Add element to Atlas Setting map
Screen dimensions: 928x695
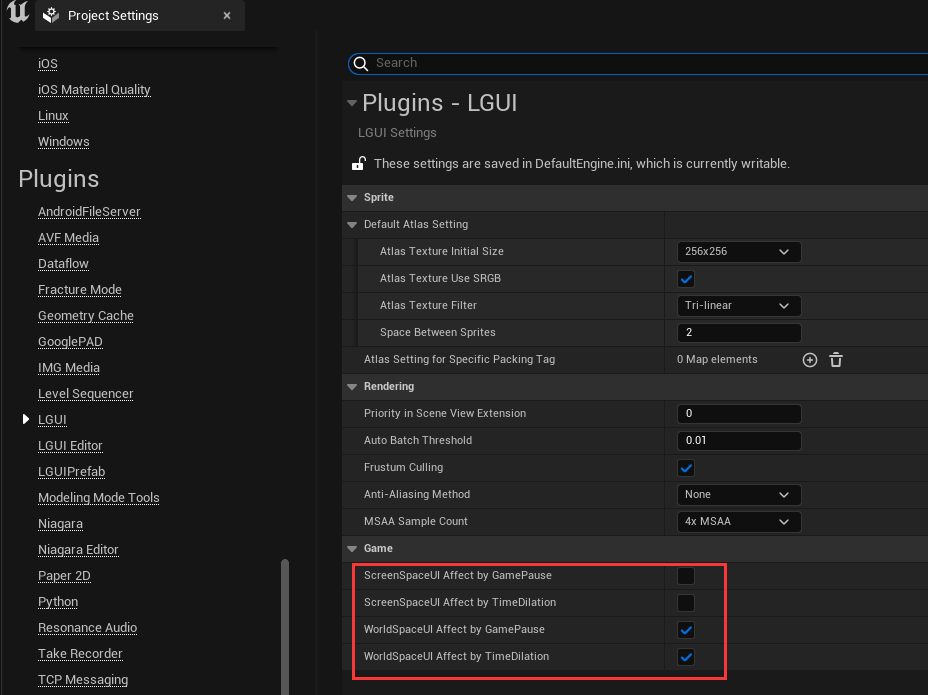click(x=810, y=360)
